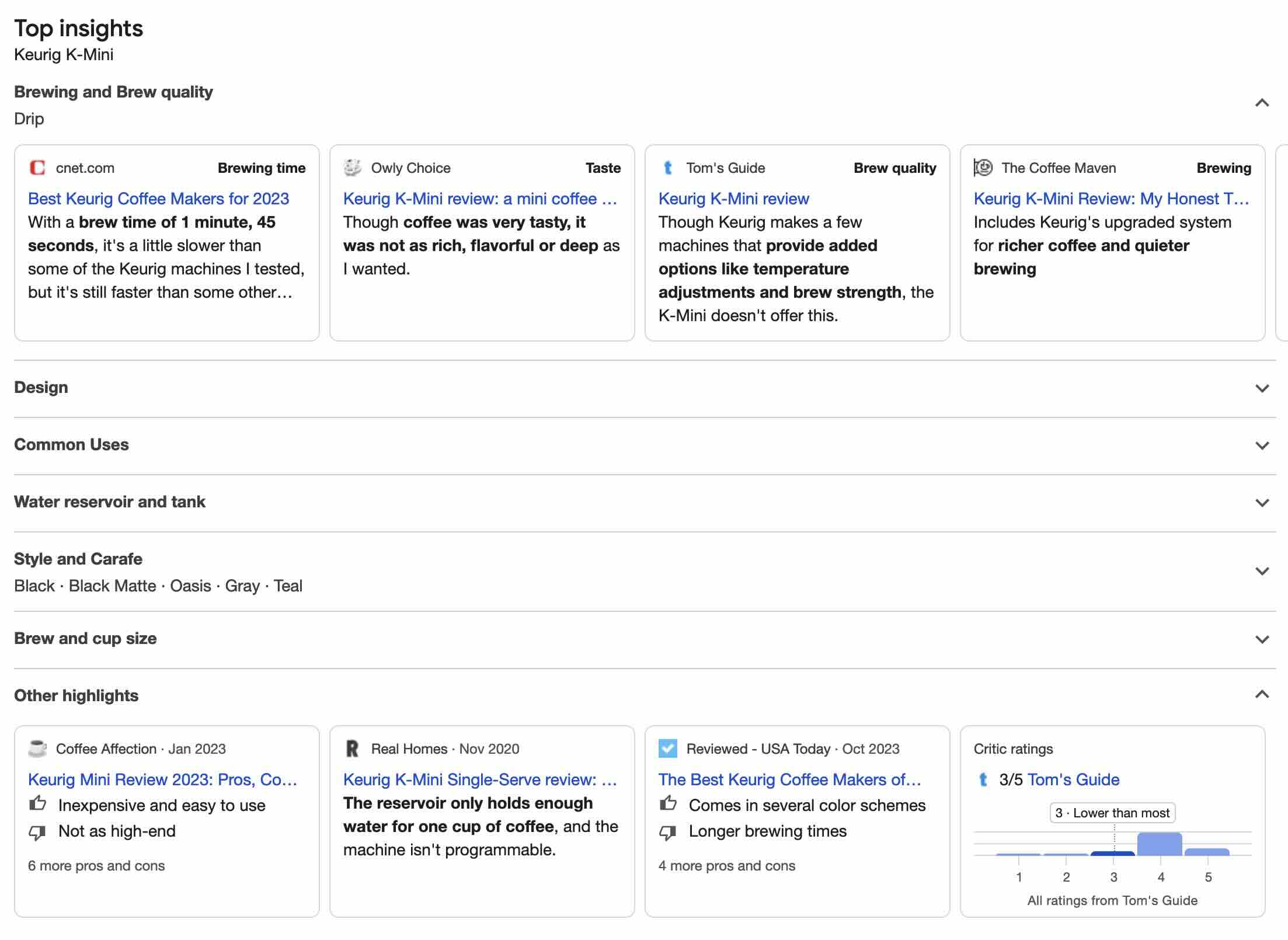
Task: Click the brew time of 1 minute snippet
Action: pos(152,234)
